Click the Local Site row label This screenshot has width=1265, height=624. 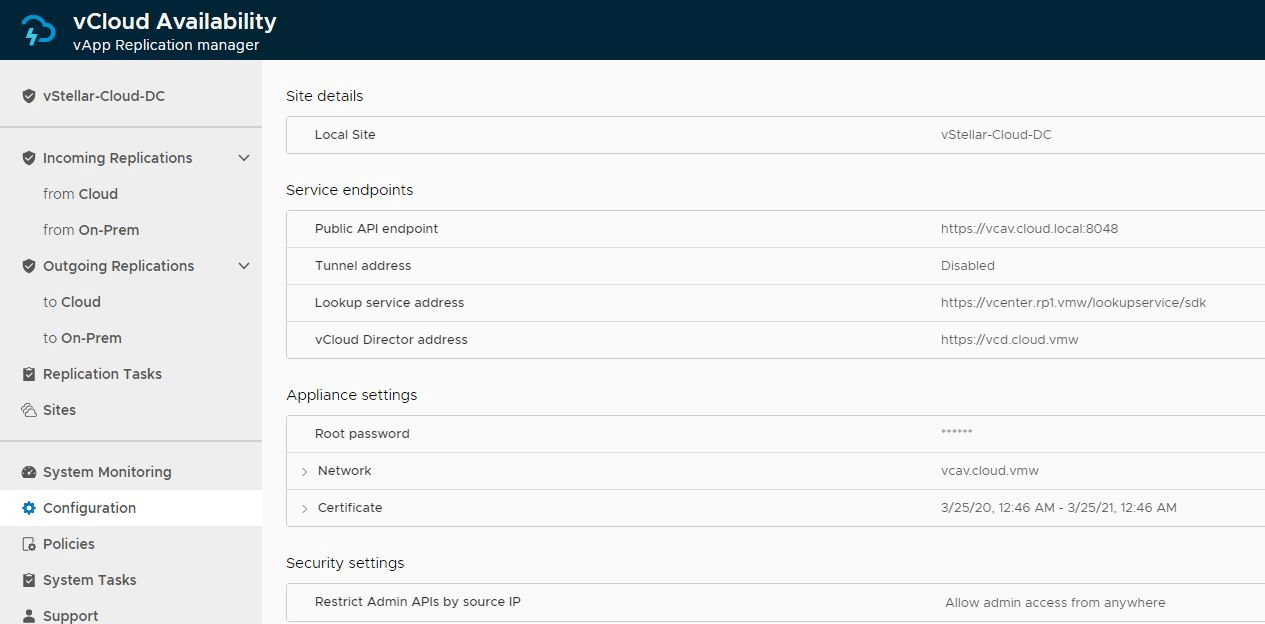[345, 135]
